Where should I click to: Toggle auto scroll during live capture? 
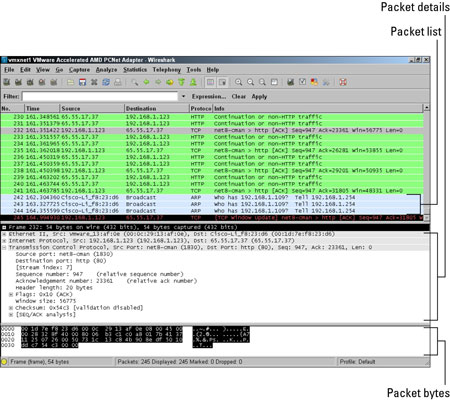tap(222, 82)
